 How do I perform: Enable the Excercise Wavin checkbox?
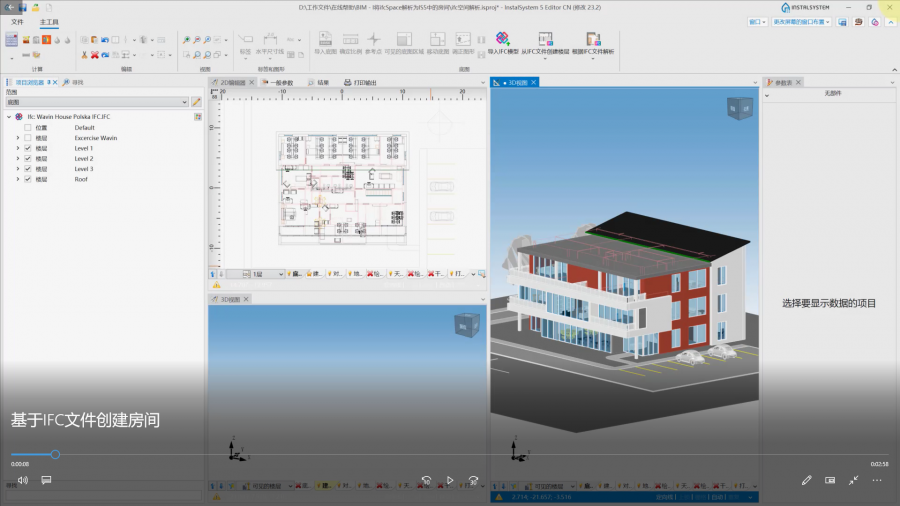28,138
